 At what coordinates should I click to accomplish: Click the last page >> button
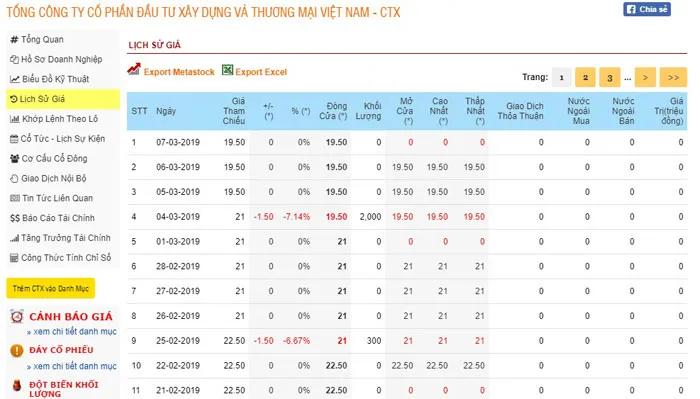click(x=673, y=78)
